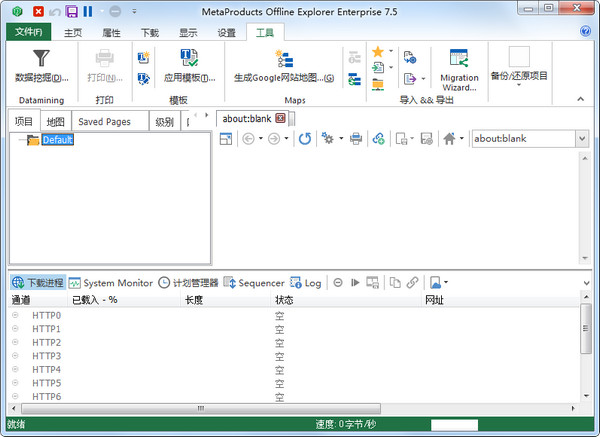Screen dimensions: 600x437
Task: Switch to the 文件(F) menu
Action: coord(29,32)
